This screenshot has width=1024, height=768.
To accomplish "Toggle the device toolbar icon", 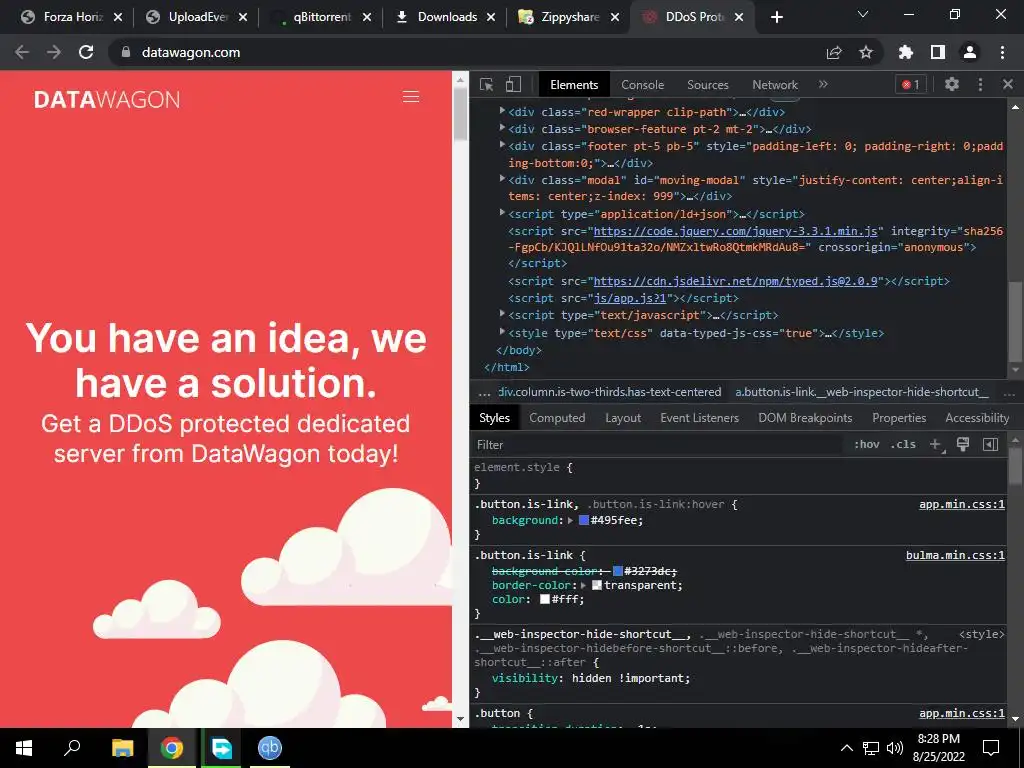I will coord(513,84).
